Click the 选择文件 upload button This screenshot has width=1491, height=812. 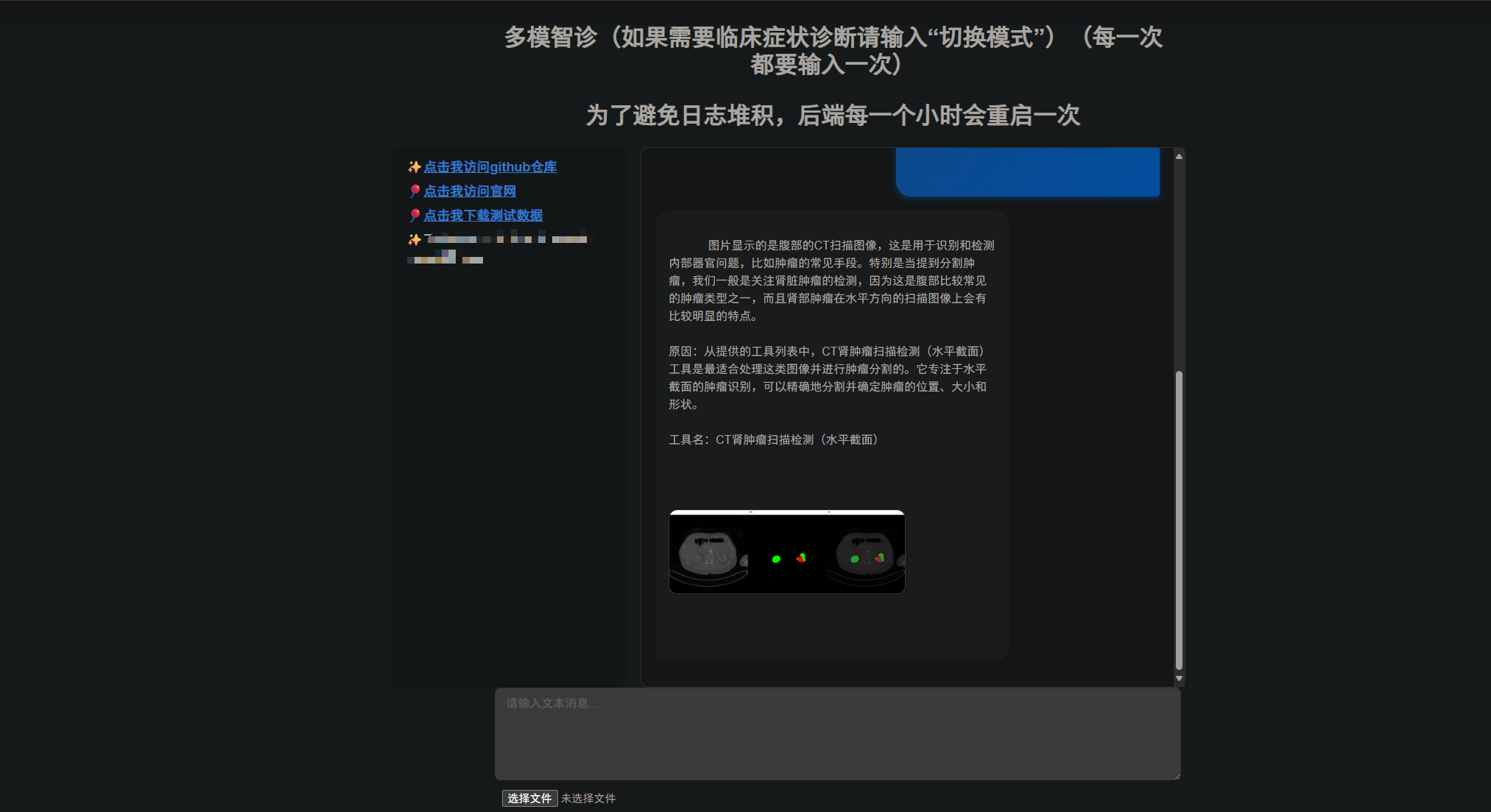pyautogui.click(x=529, y=798)
